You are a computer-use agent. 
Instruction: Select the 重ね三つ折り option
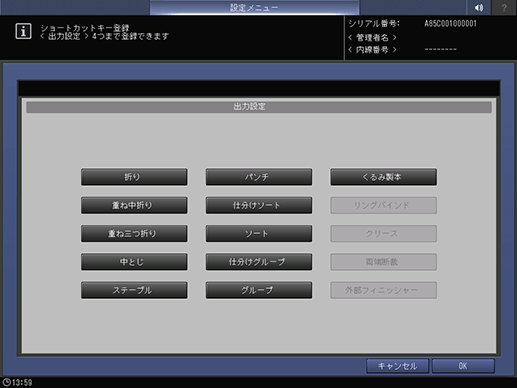134,234
